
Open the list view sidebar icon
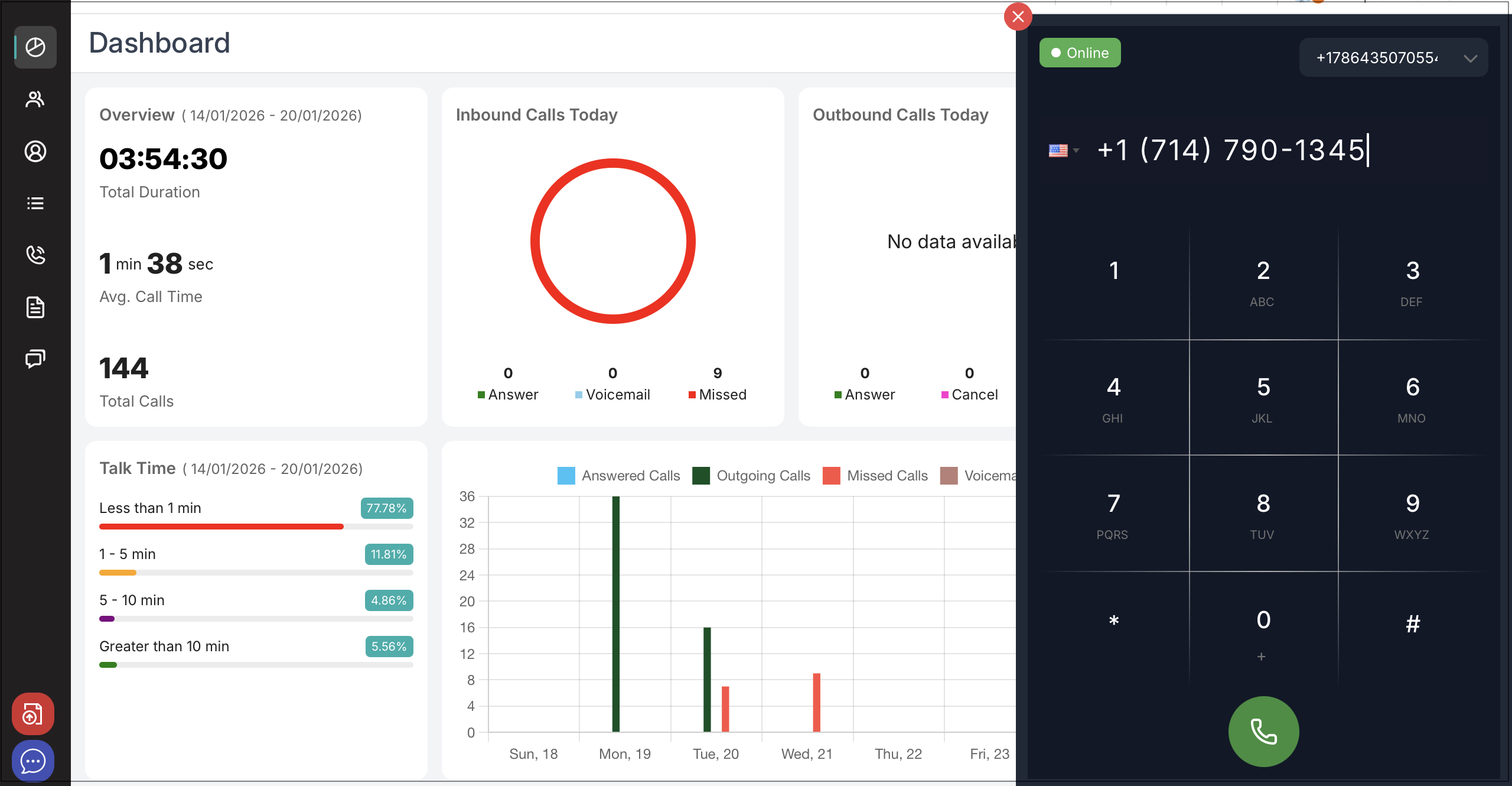point(35,203)
